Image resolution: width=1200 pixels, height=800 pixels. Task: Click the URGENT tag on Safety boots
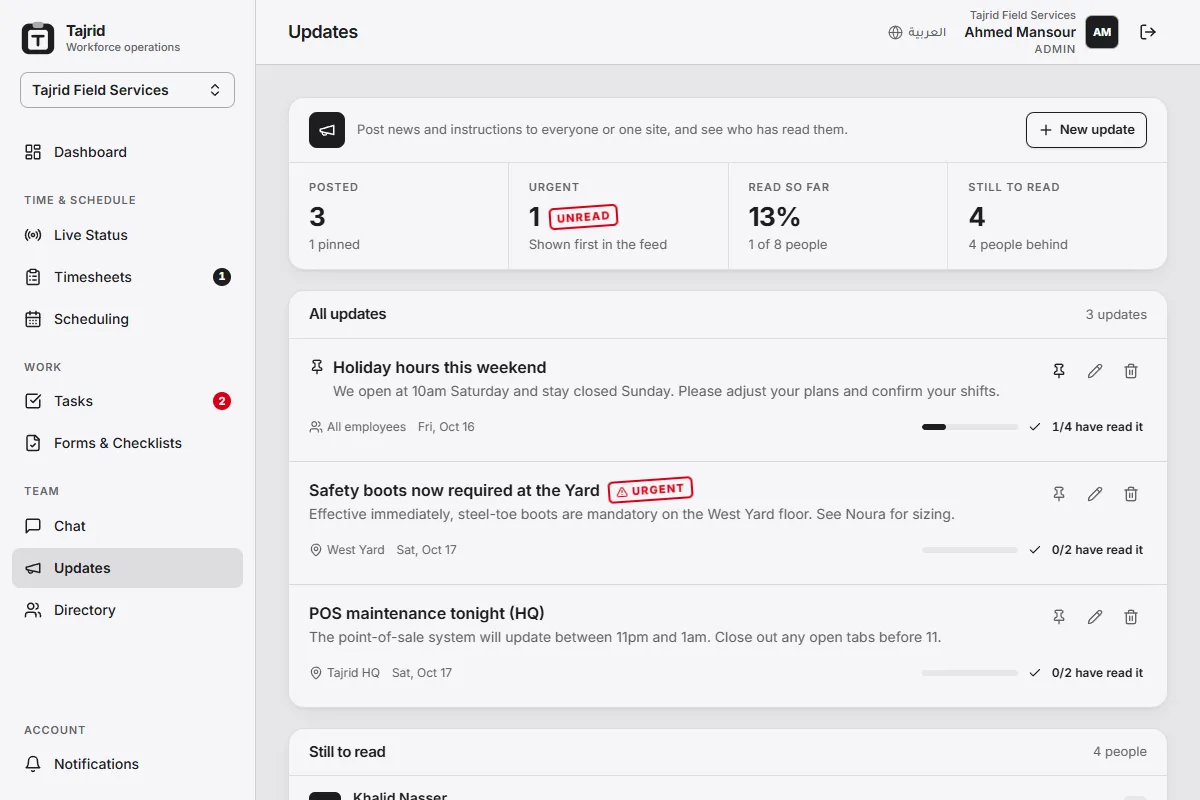pos(651,490)
